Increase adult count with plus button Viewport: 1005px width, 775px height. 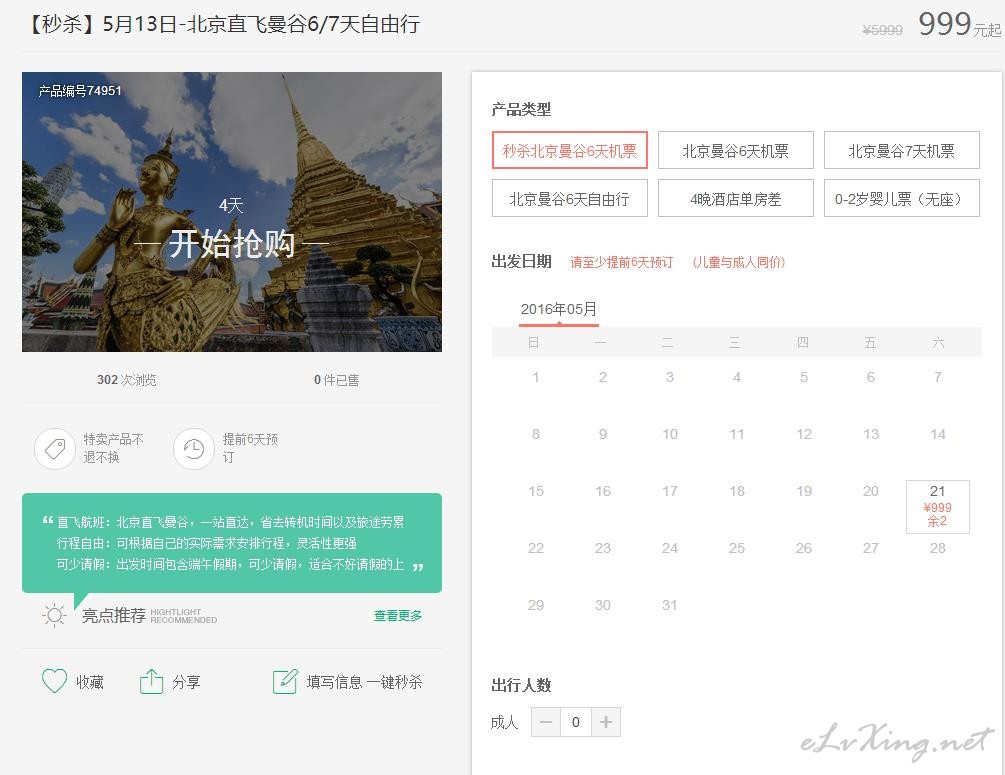(x=606, y=722)
